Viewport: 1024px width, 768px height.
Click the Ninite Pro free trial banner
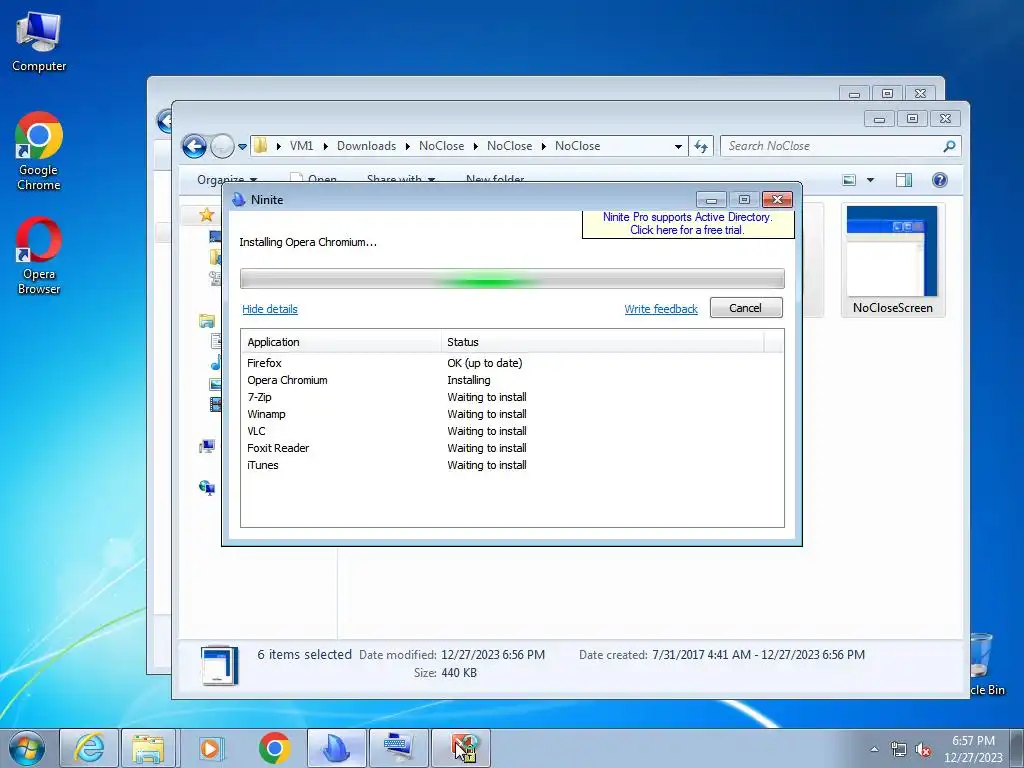[688, 224]
